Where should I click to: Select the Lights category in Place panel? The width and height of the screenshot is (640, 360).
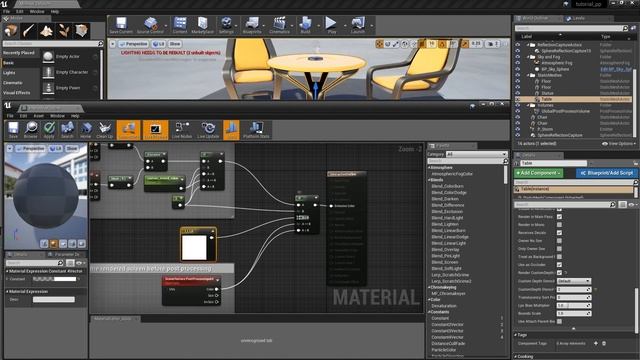coord(9,73)
